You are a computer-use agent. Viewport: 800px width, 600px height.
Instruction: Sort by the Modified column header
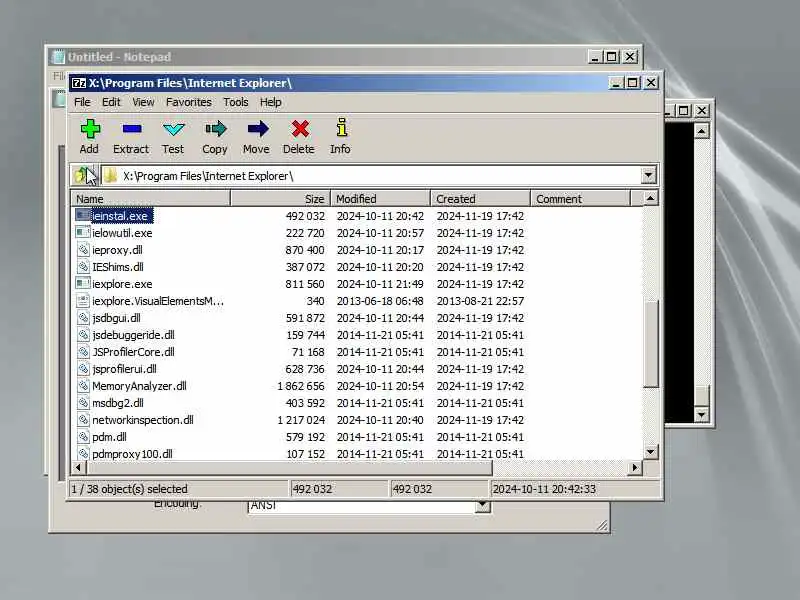[x=381, y=198]
